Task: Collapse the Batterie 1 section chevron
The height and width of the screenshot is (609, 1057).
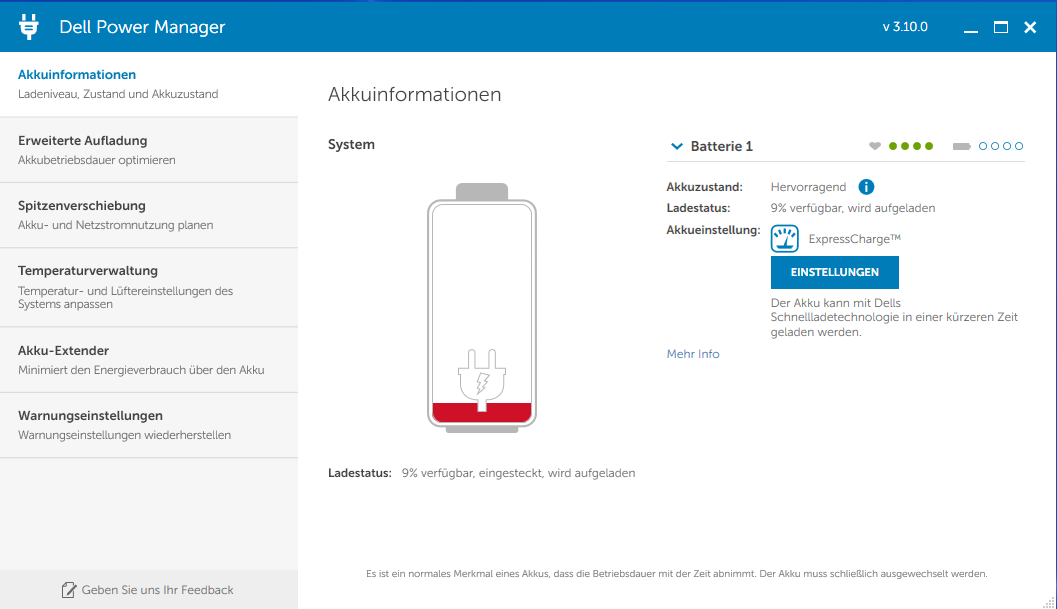Action: pyautogui.click(x=676, y=146)
